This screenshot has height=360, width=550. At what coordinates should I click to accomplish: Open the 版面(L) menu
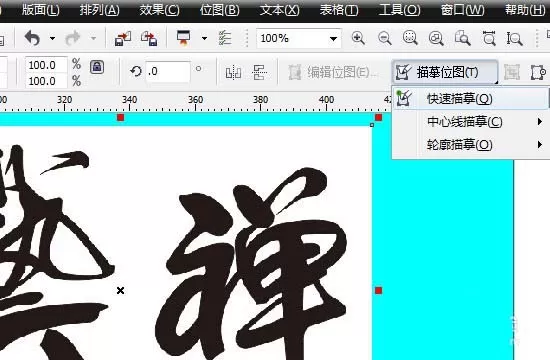click(41, 10)
